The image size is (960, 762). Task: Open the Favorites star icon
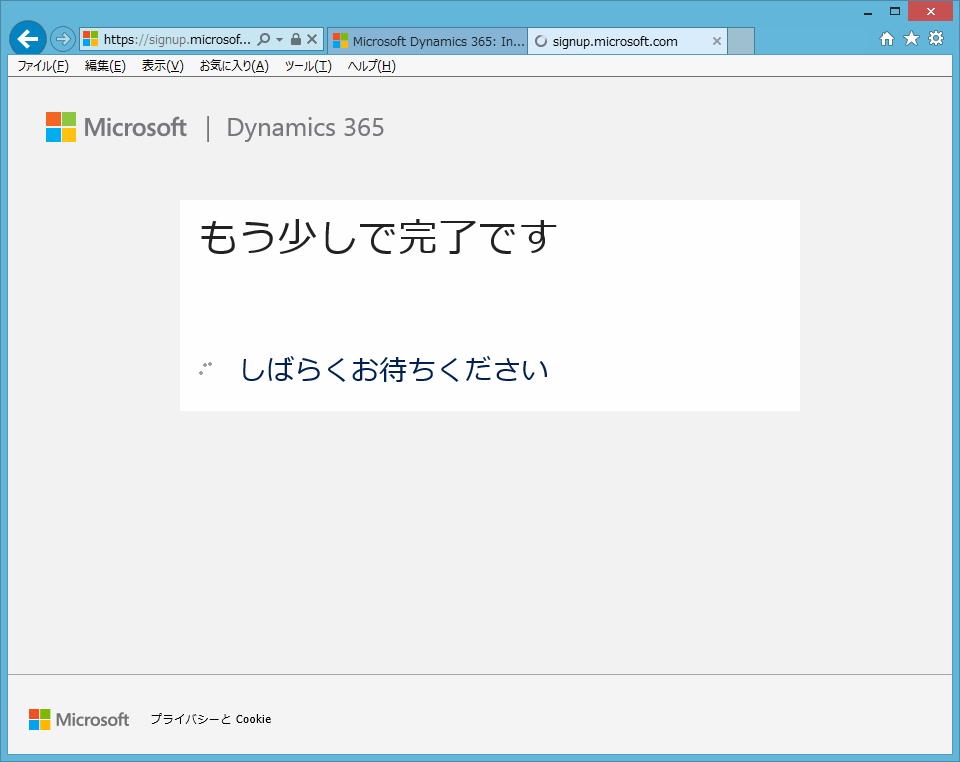pyautogui.click(x=912, y=39)
